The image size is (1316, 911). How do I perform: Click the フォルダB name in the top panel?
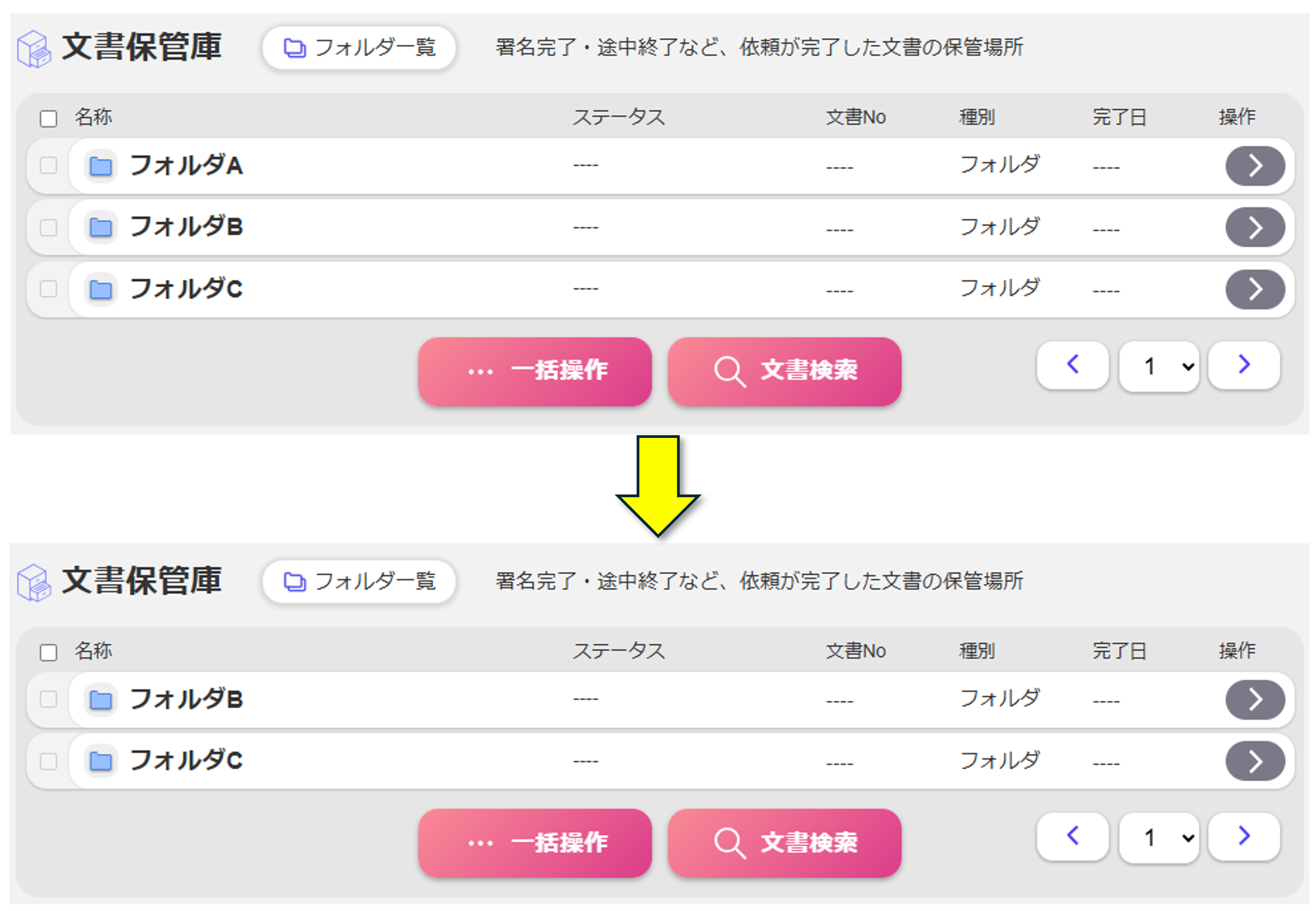186,227
